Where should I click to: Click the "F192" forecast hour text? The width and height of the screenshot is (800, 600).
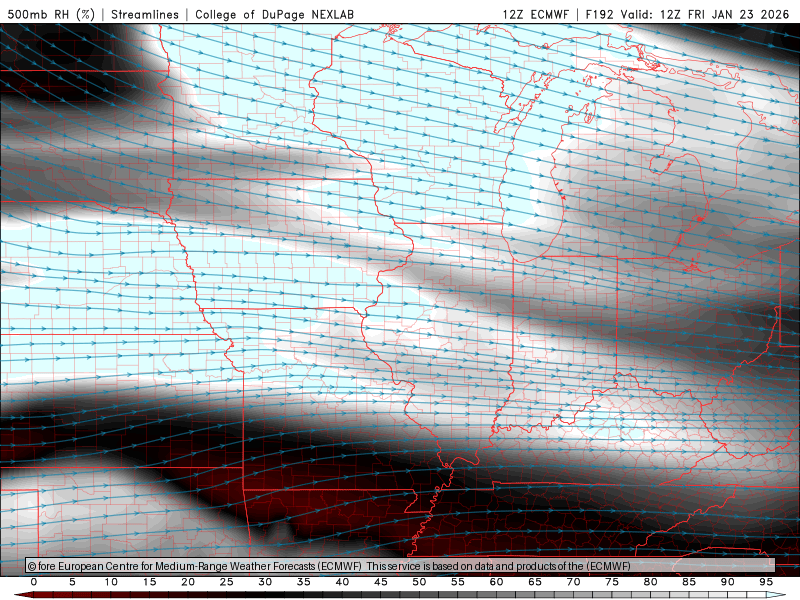coord(599,14)
